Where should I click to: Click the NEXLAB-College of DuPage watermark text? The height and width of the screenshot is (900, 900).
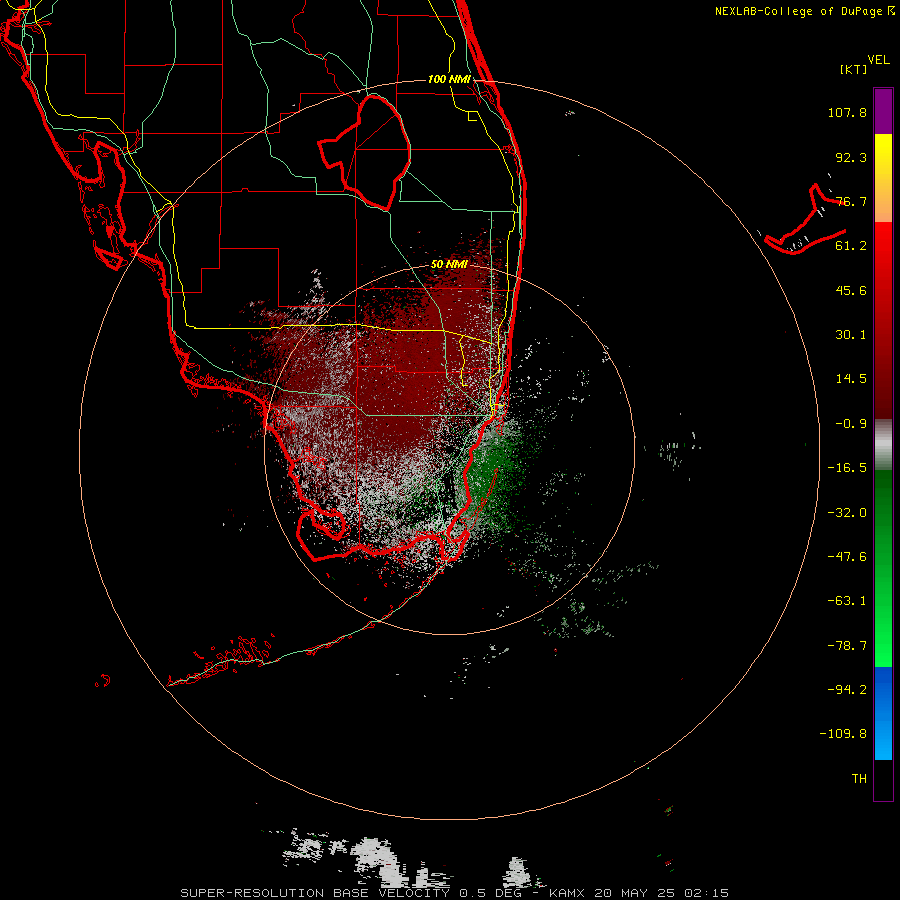(x=804, y=11)
